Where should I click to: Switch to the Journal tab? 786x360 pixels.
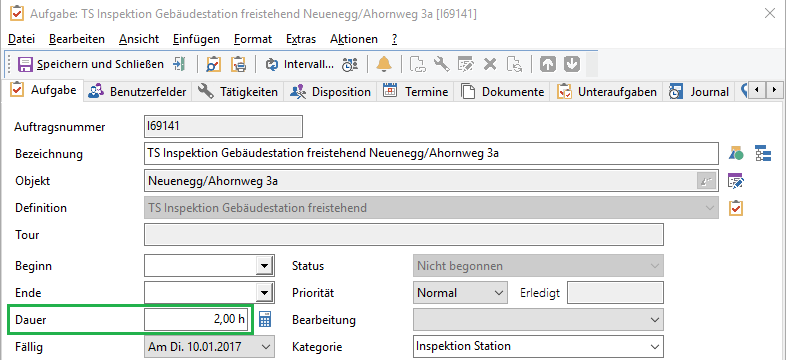[699, 92]
